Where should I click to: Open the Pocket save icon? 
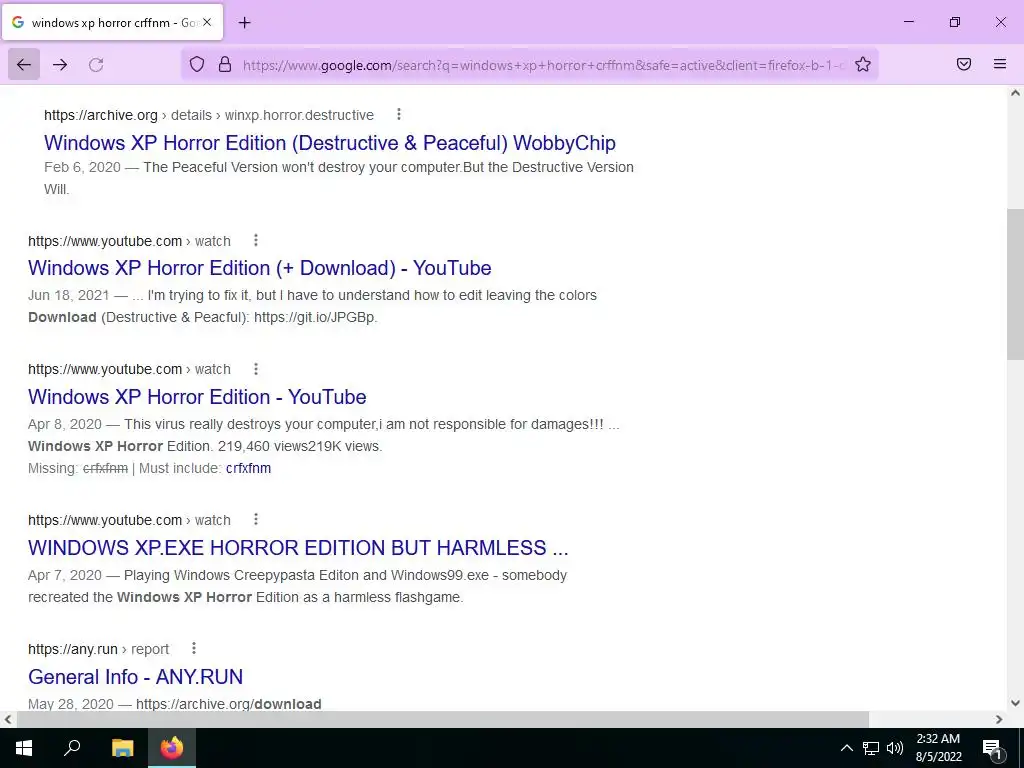point(964,64)
